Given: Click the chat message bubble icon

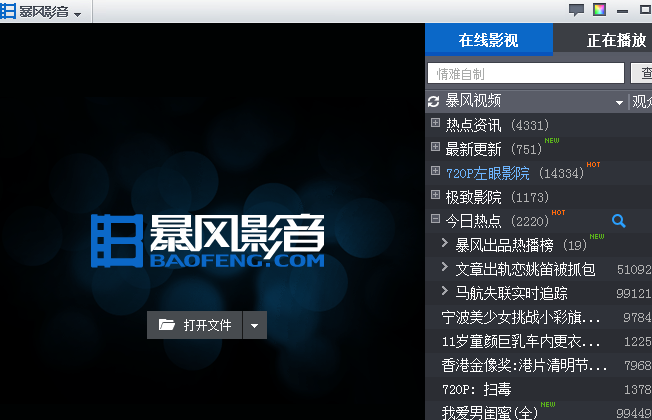Looking at the screenshot, I should 576,10.
